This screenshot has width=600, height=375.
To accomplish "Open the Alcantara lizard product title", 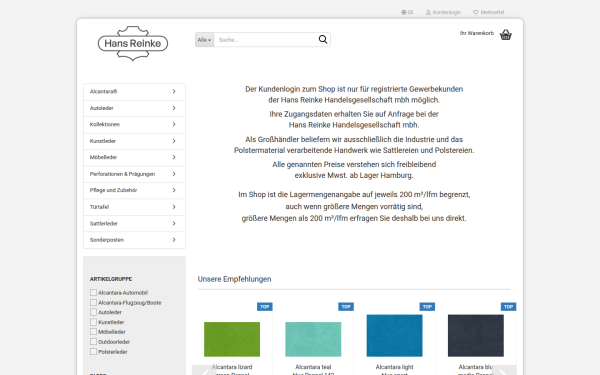I will [x=232, y=370].
